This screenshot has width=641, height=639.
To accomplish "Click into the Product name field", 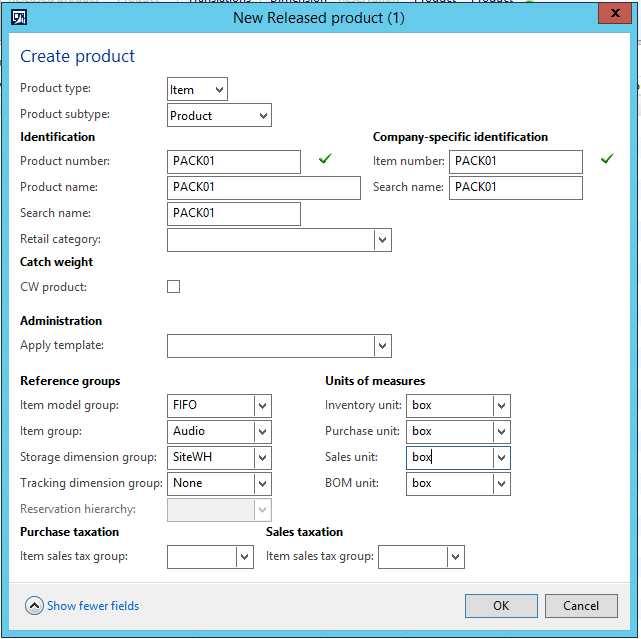I will pyautogui.click(x=264, y=188).
